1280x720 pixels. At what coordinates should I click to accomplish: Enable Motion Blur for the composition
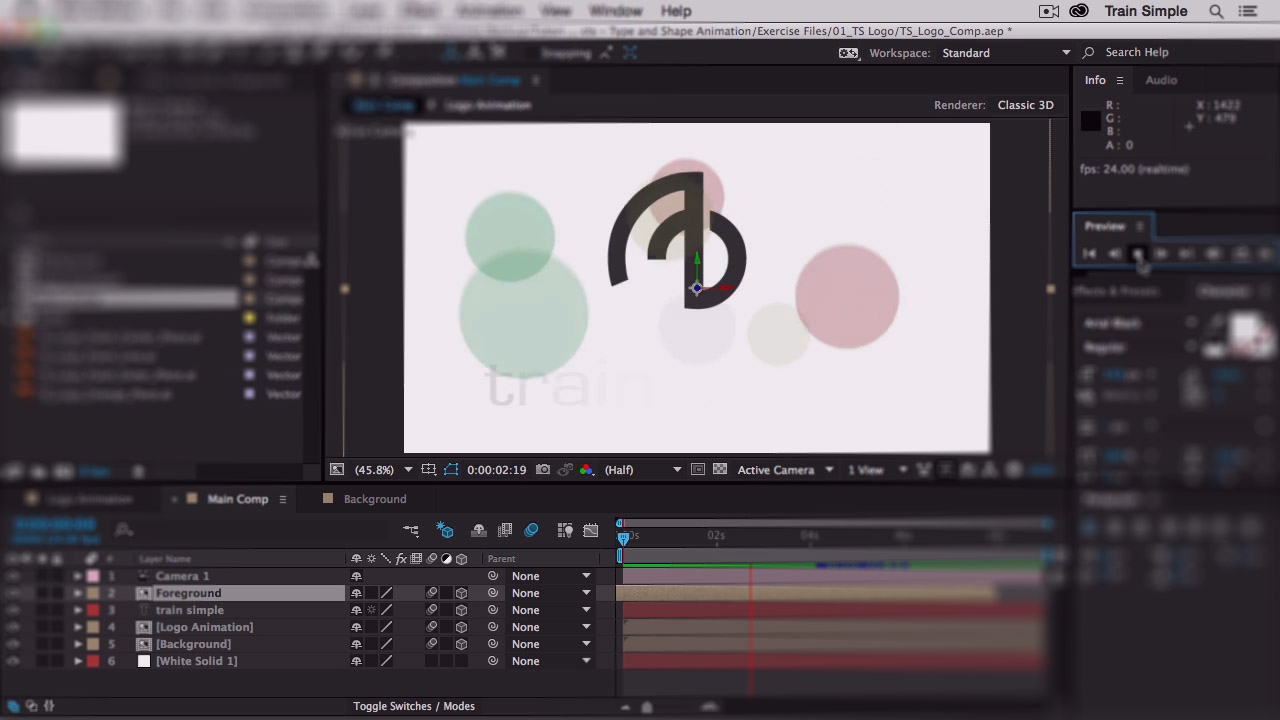[531, 530]
